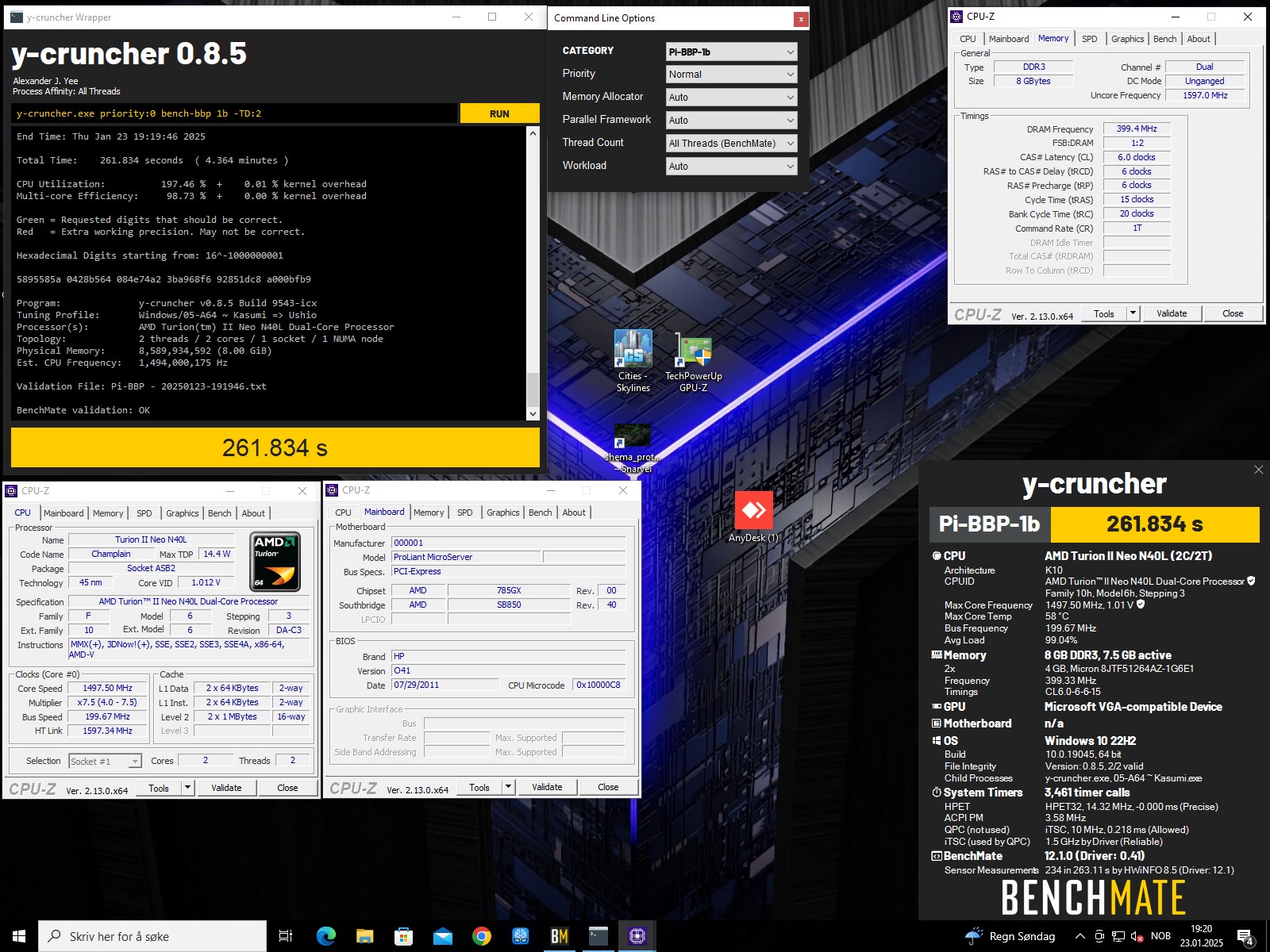Click Close button in Memory CPU-Z window
Screen dimensions: 1270x952
[x=1233, y=313]
